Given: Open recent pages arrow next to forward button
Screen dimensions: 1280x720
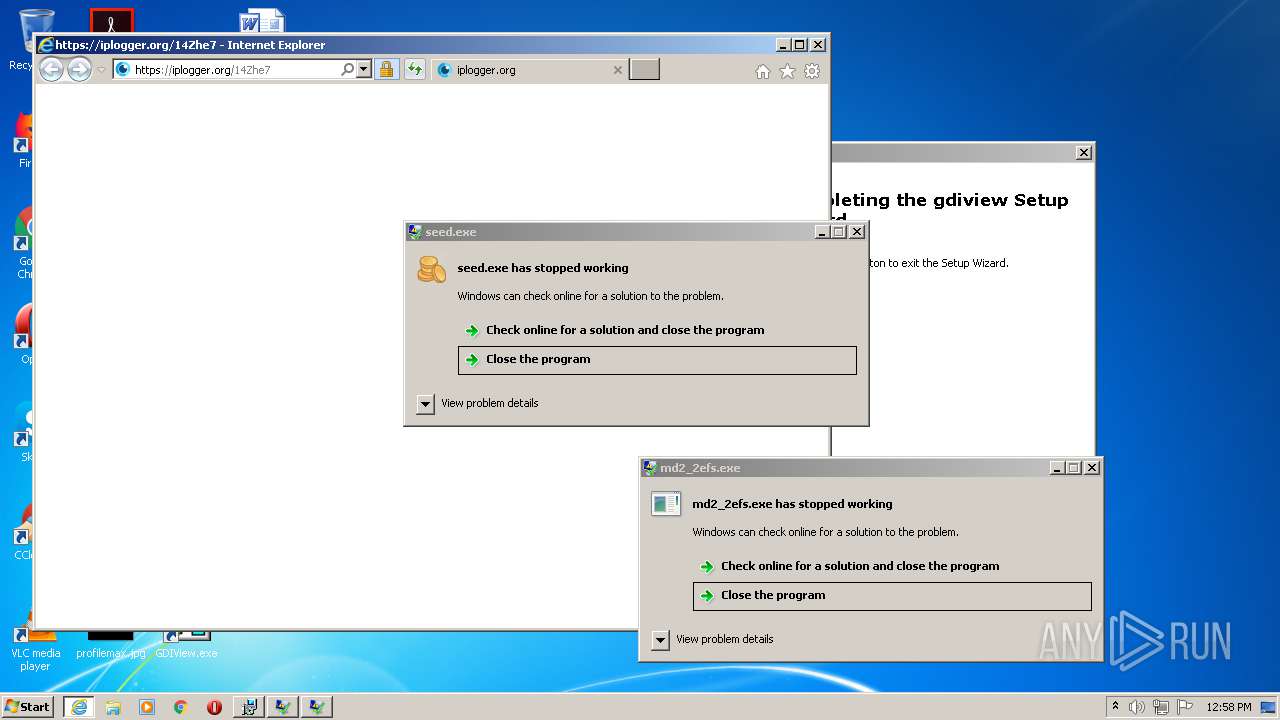Looking at the screenshot, I should tap(101, 70).
